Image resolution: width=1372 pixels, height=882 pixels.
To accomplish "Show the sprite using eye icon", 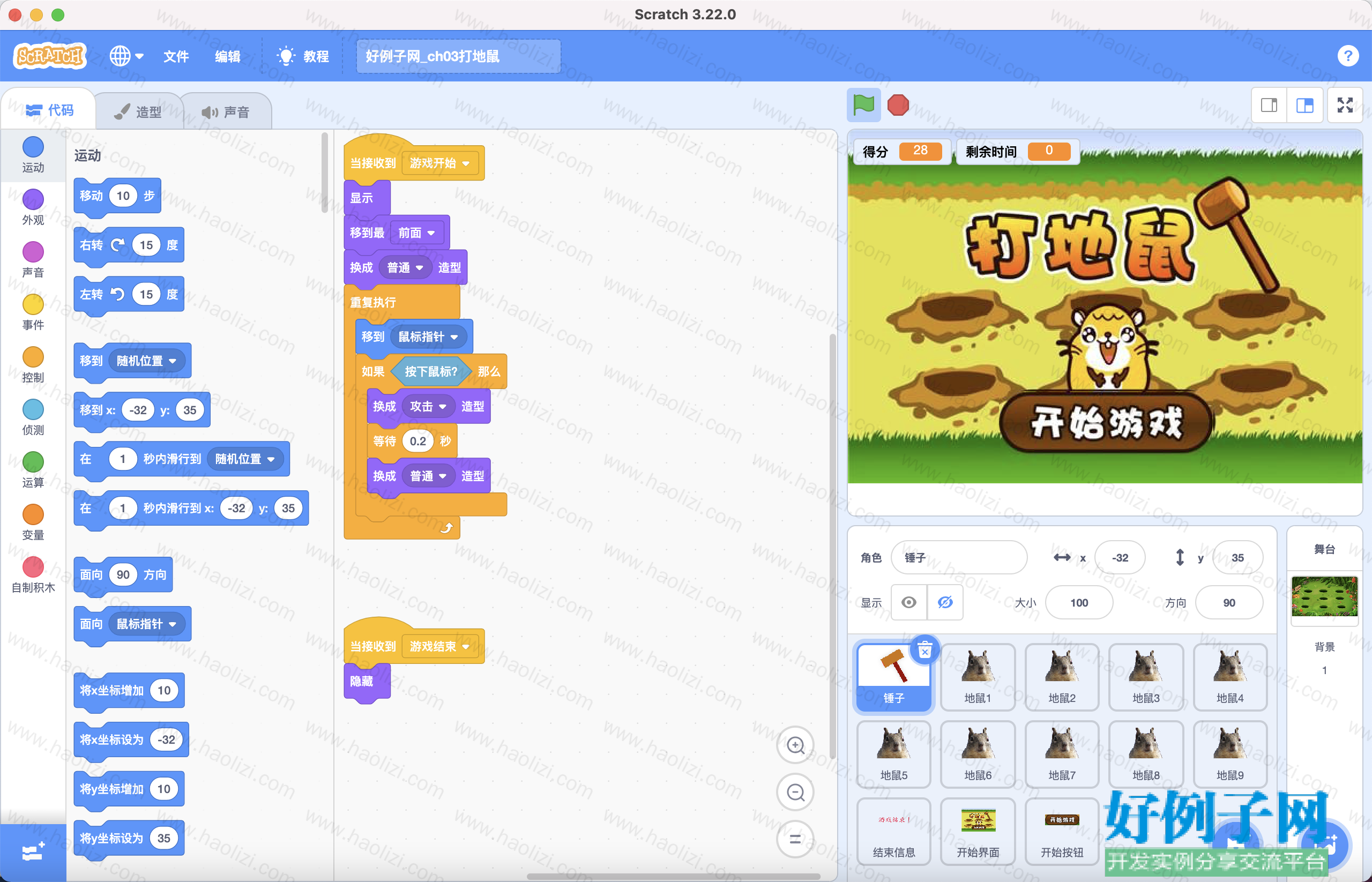I will [x=908, y=602].
